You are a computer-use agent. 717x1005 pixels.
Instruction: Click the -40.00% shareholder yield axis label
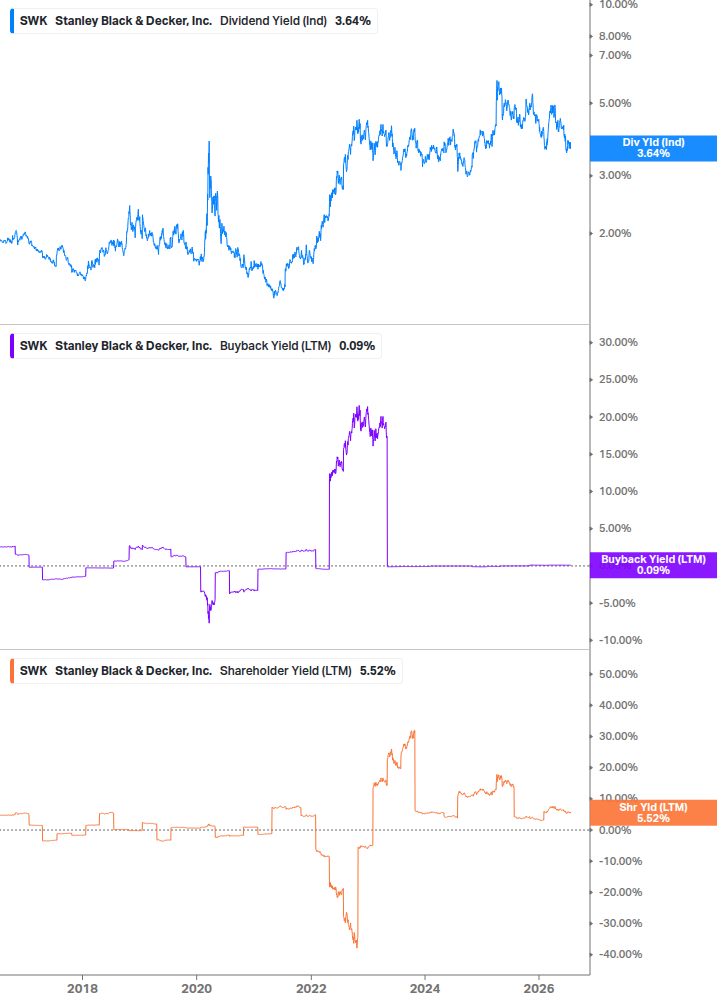[x=620, y=954]
